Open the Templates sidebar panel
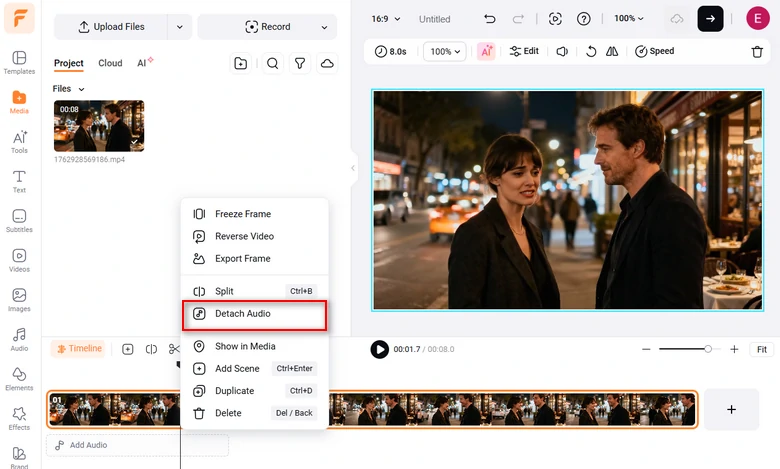 click(x=19, y=62)
